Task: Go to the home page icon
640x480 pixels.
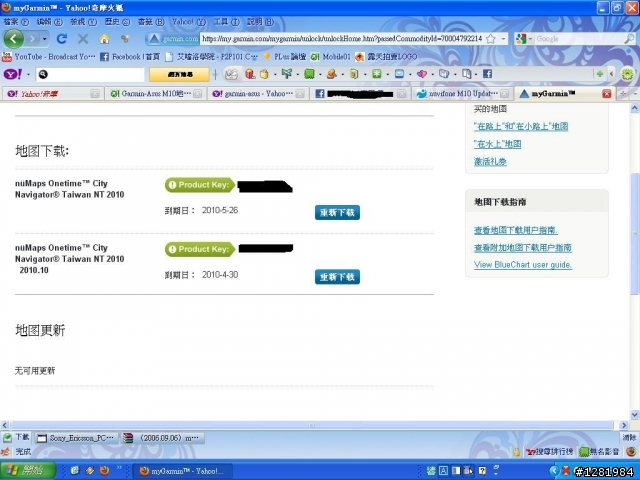Action: (x=104, y=39)
